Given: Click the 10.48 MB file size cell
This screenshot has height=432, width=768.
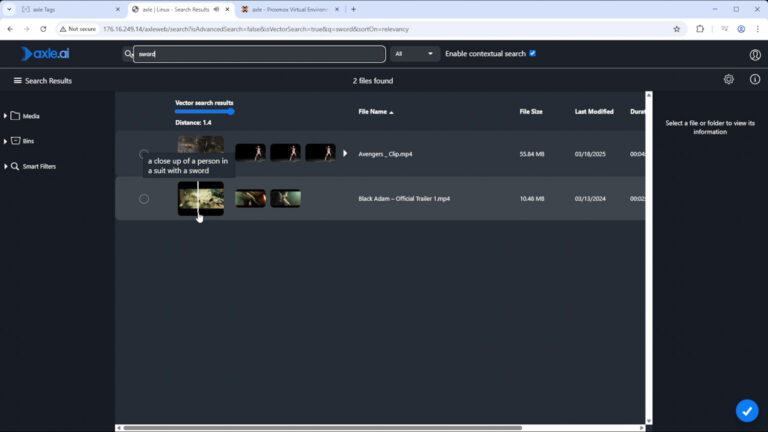Looking at the screenshot, I should [x=531, y=199].
